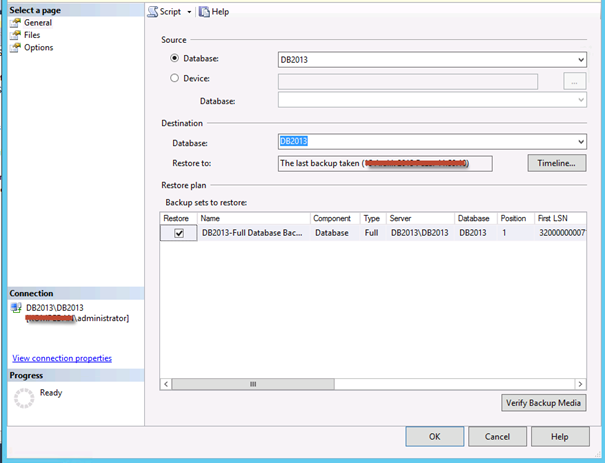Open the Options page icon
This screenshot has height=463, width=605.
pos(15,47)
